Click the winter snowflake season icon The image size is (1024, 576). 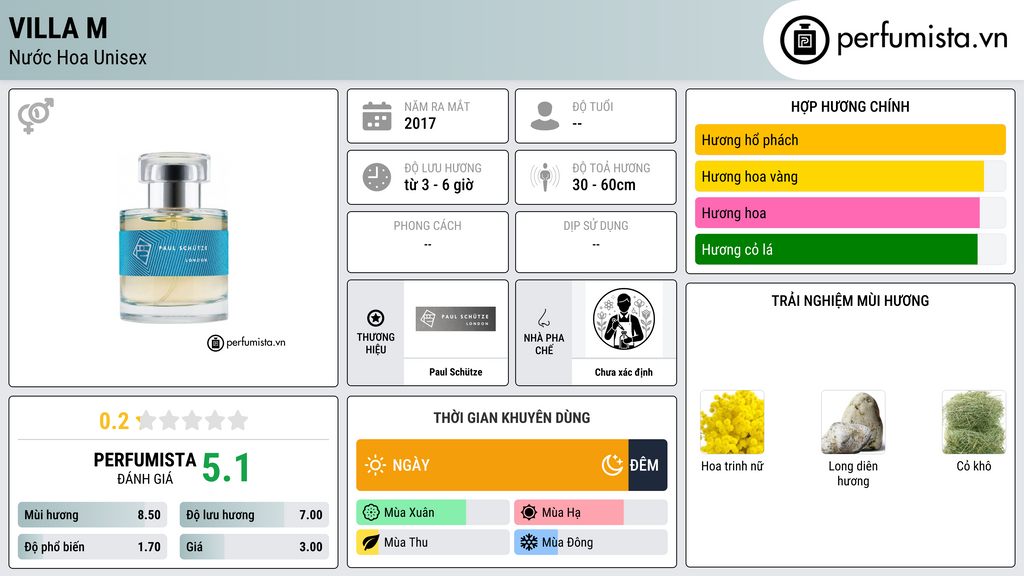tap(528, 543)
